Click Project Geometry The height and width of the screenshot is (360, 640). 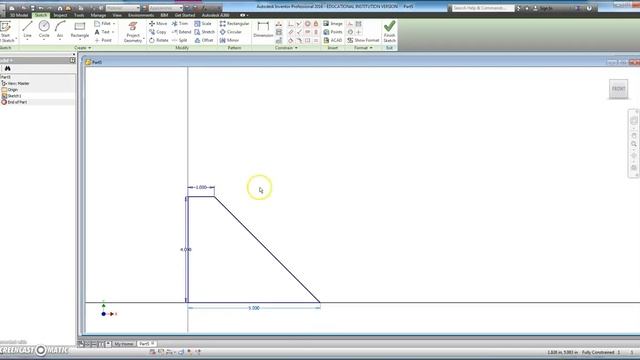(133, 32)
